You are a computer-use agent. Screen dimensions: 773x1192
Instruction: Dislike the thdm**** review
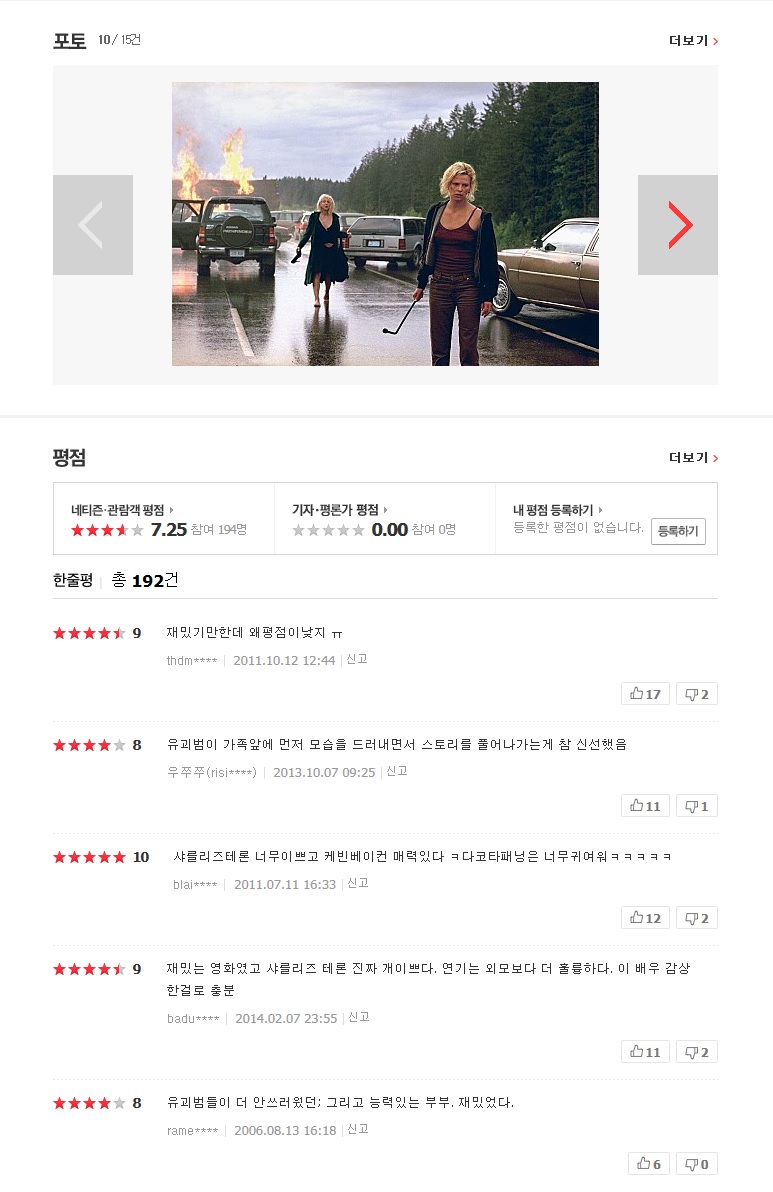[696, 694]
